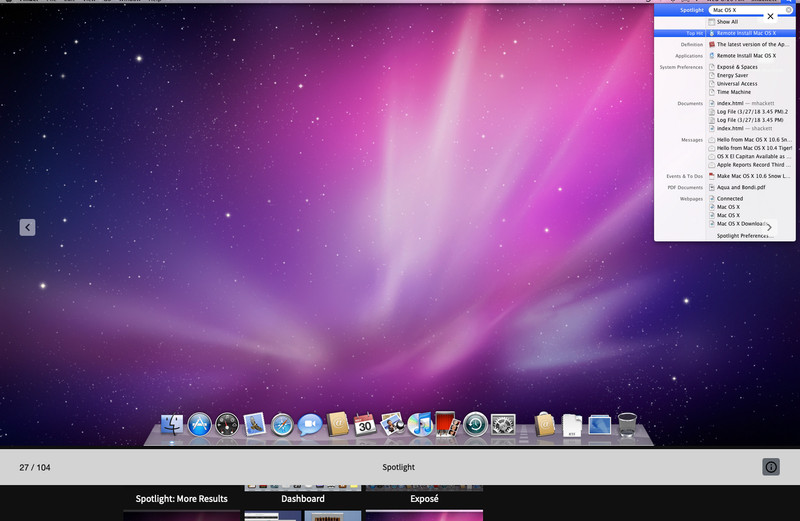Image resolution: width=800 pixels, height=521 pixels.
Task: Go to previous gallery image
Action: pos(28,228)
